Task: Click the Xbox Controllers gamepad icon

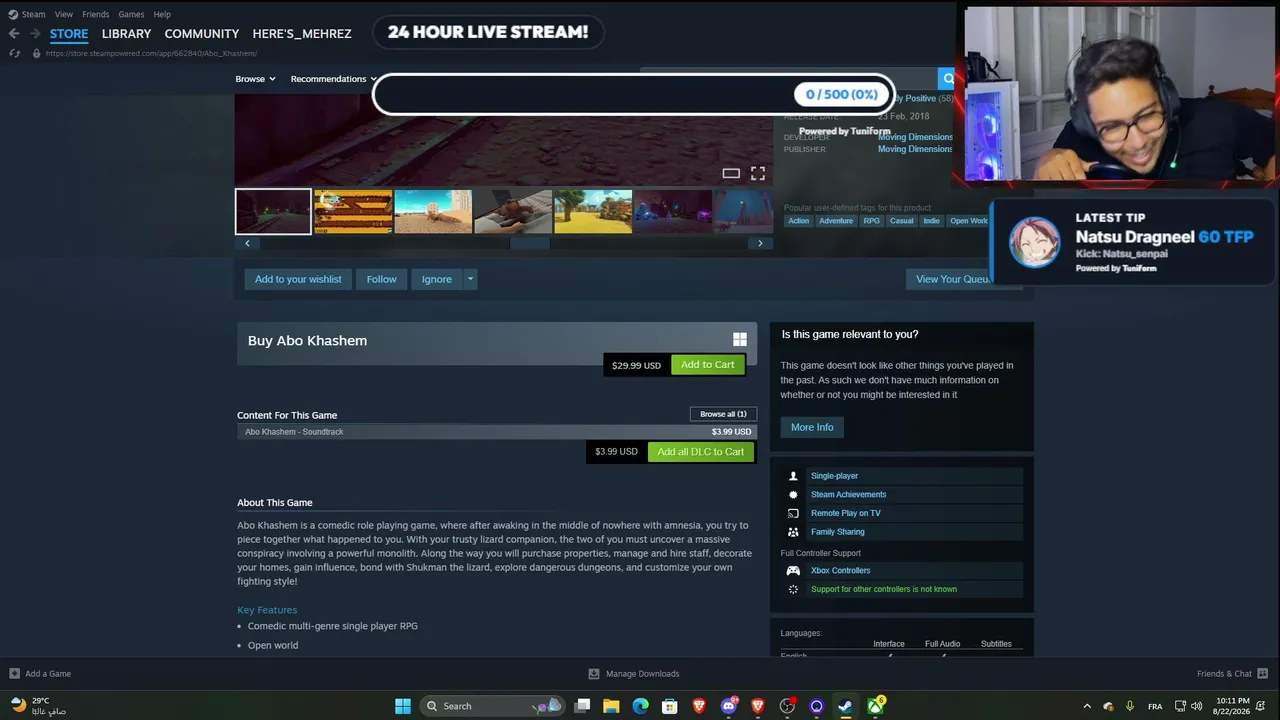Action: point(793,571)
